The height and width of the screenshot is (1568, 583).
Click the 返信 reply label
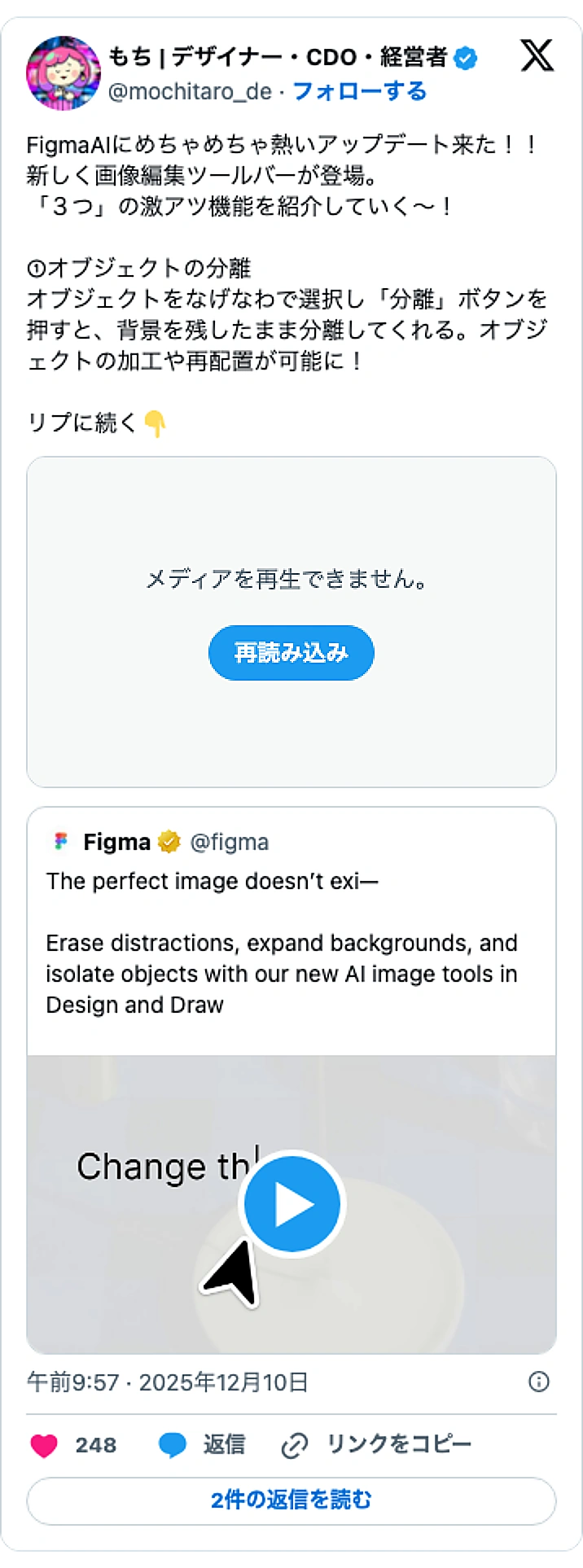pos(221,1443)
